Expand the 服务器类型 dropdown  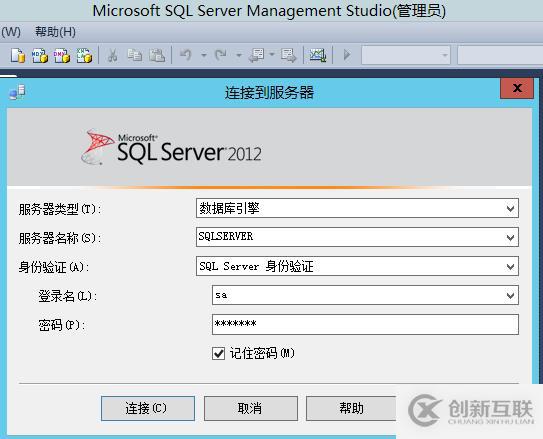[510, 208]
